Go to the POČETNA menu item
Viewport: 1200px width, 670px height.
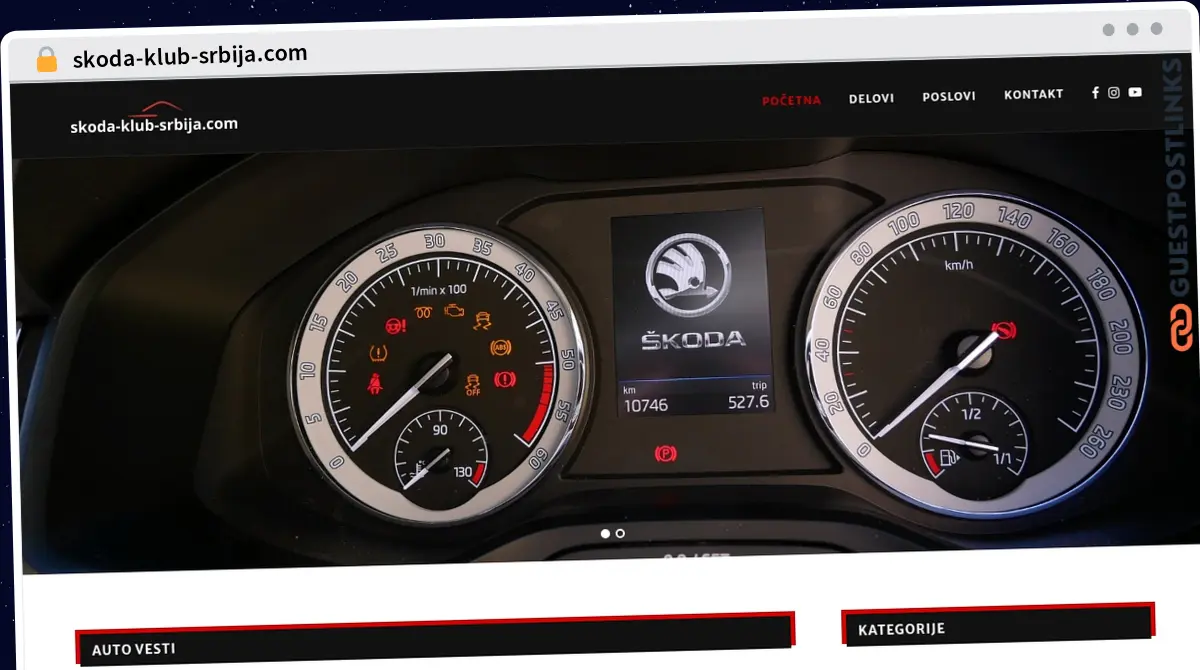click(x=791, y=100)
